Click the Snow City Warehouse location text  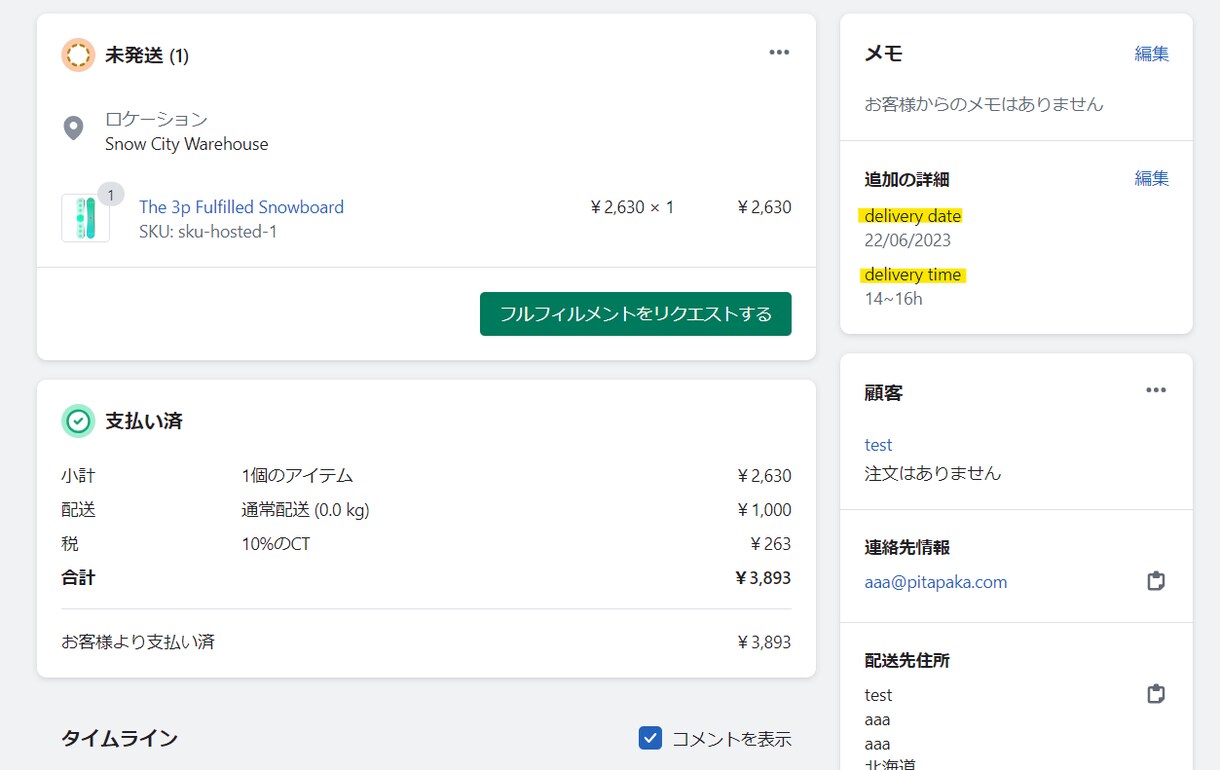187,144
